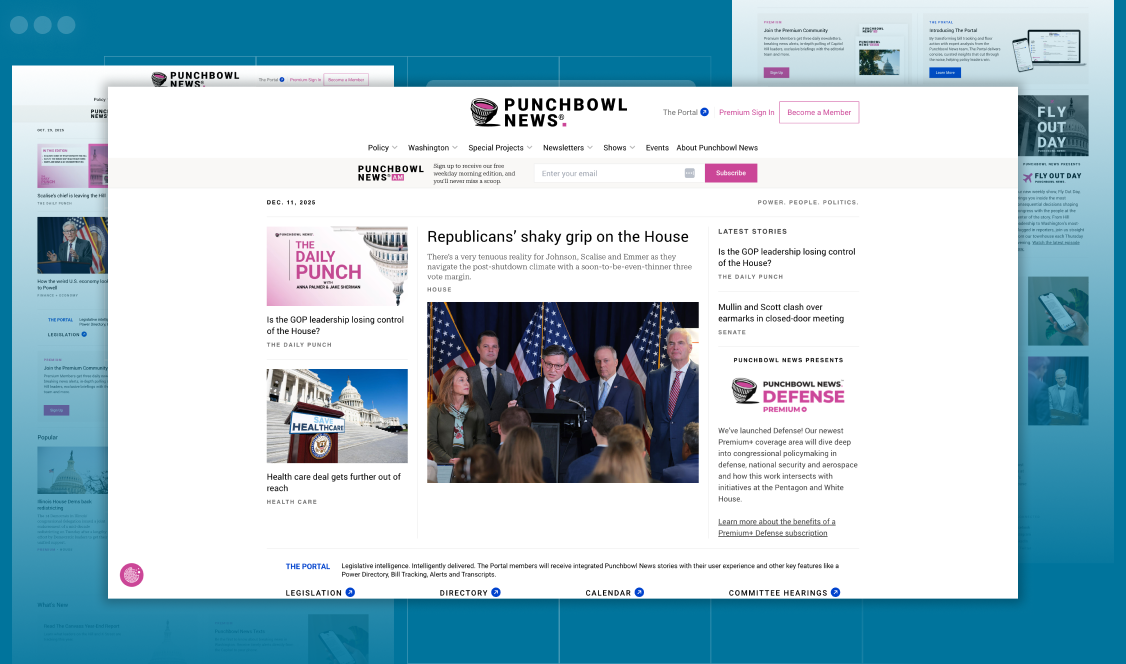The width and height of the screenshot is (1126, 664).
Task: Open the Policy navigation item
Action: click(x=378, y=148)
